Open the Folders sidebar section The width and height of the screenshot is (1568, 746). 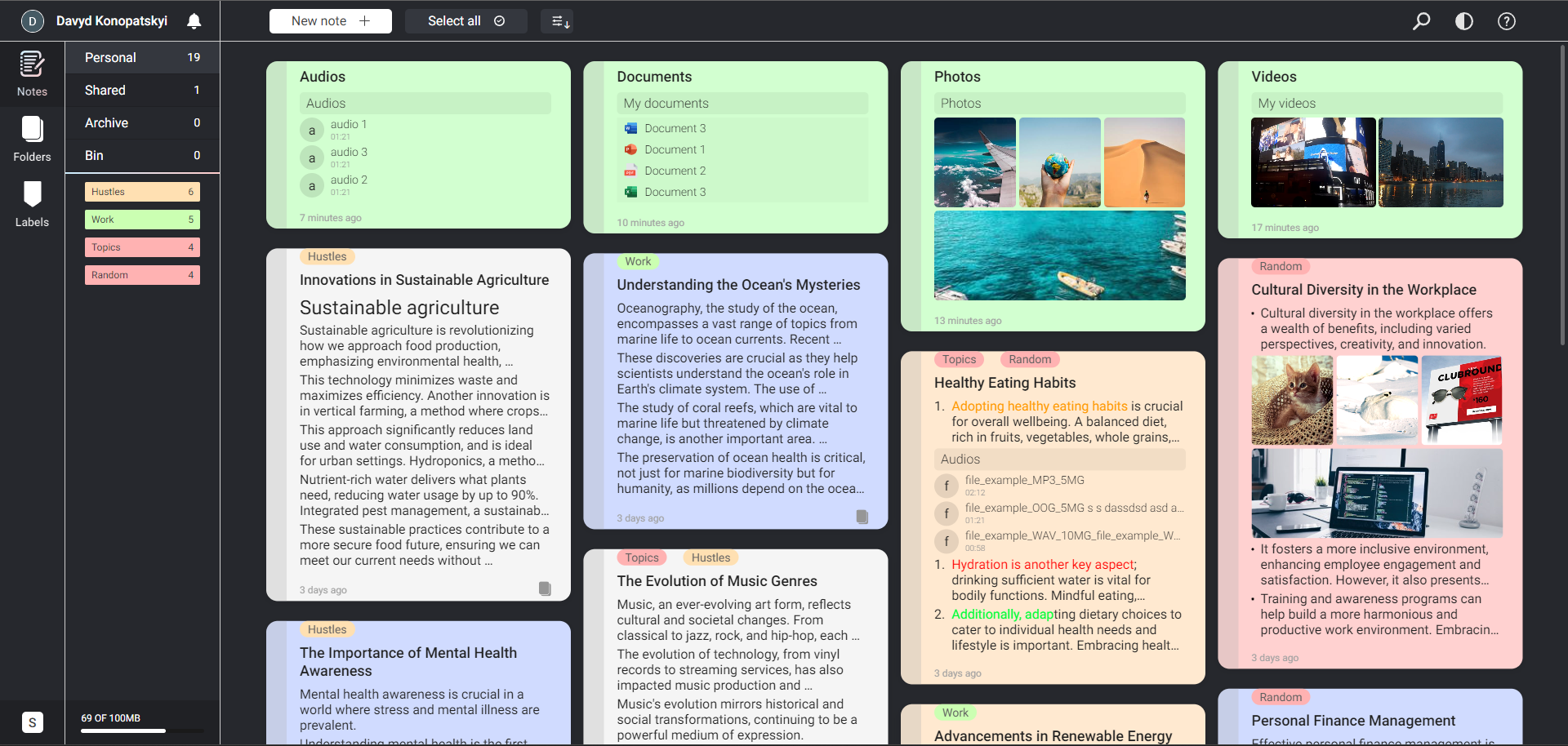pos(32,139)
